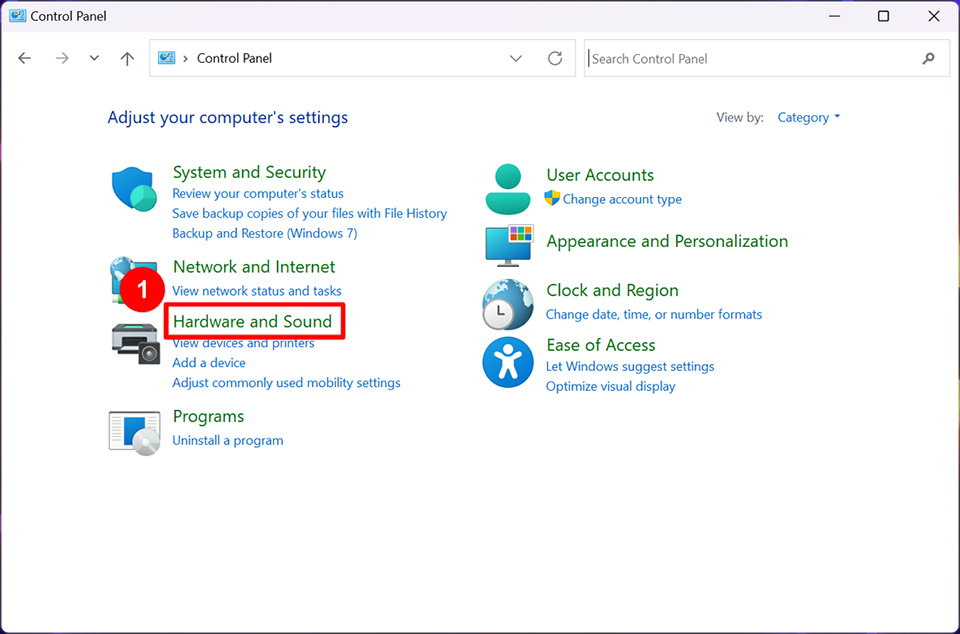Click the User Accounts person icon
This screenshot has height=634, width=960.
[x=508, y=189]
